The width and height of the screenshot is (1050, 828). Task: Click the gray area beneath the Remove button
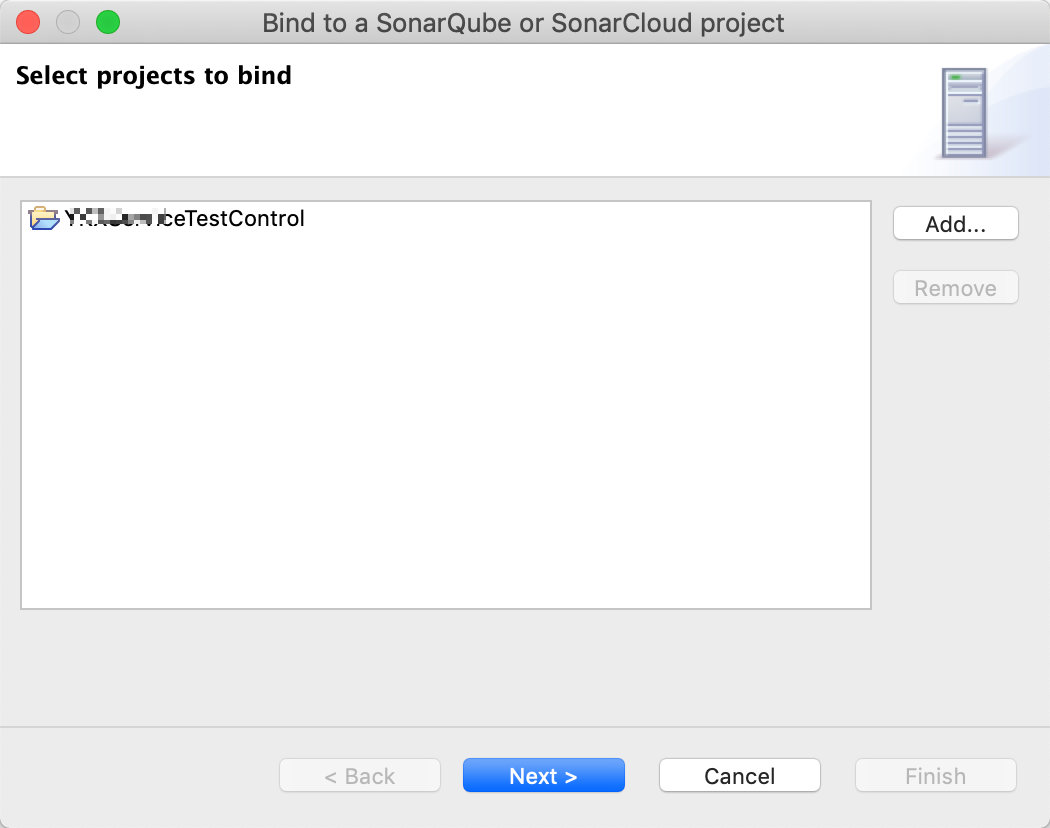[955, 450]
